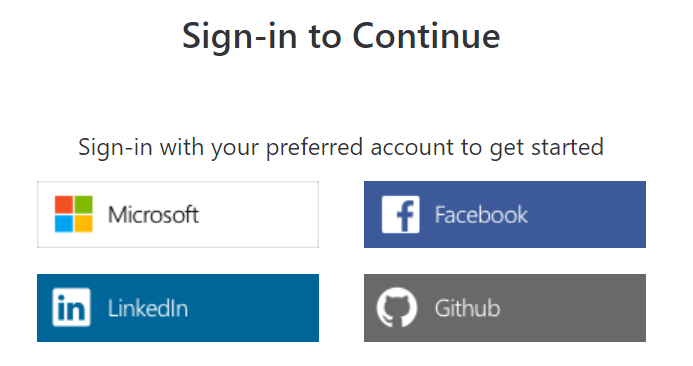Click the 'Microsoft' text label
693x366 pixels.
point(153,215)
